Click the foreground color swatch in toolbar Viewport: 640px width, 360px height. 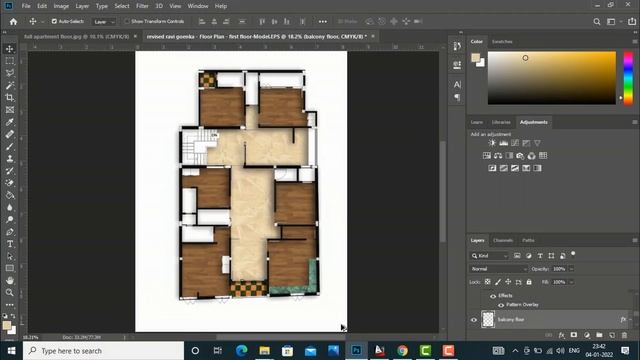(7, 325)
